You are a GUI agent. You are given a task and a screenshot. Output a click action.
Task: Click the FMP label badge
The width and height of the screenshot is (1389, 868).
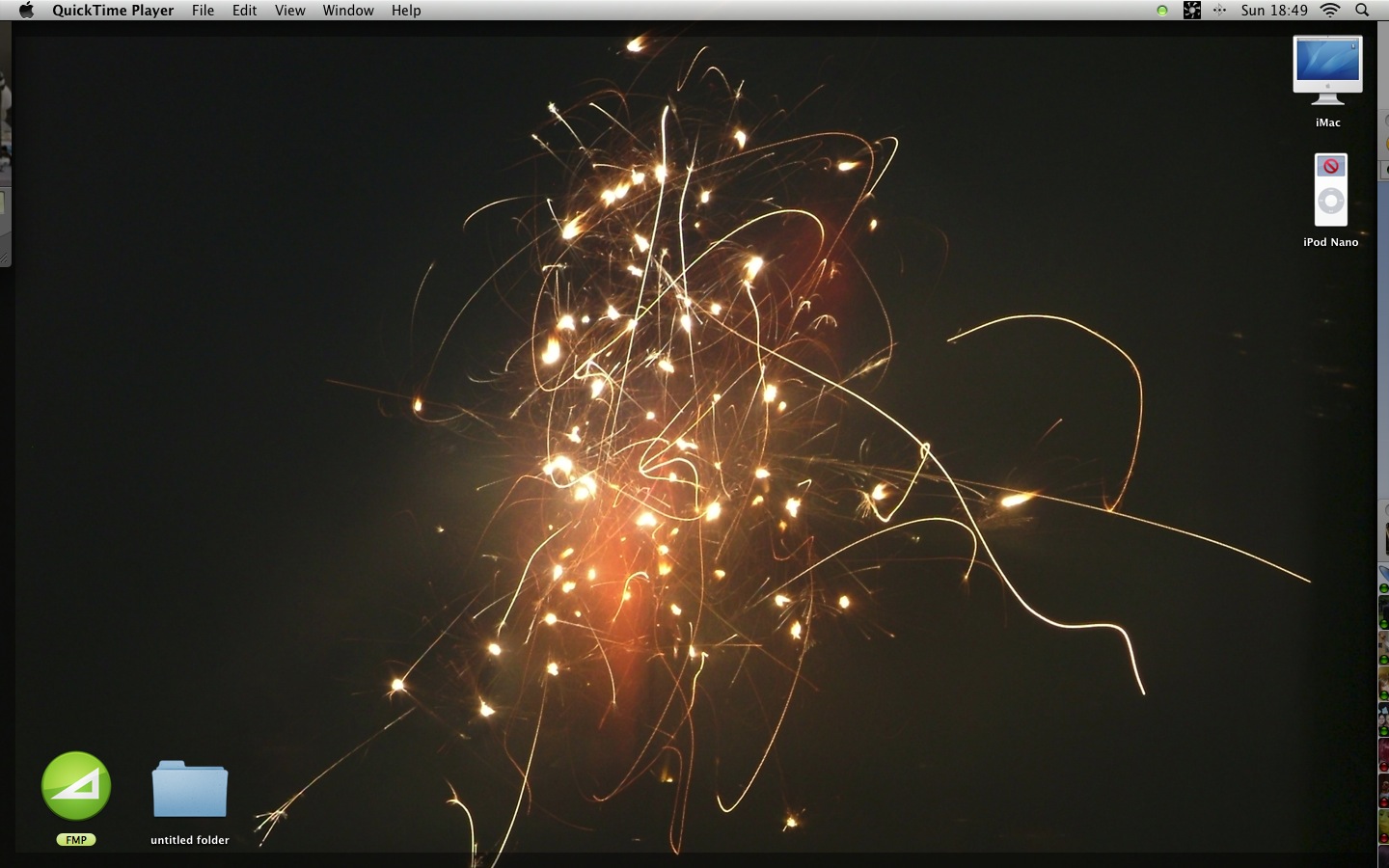tap(76, 840)
